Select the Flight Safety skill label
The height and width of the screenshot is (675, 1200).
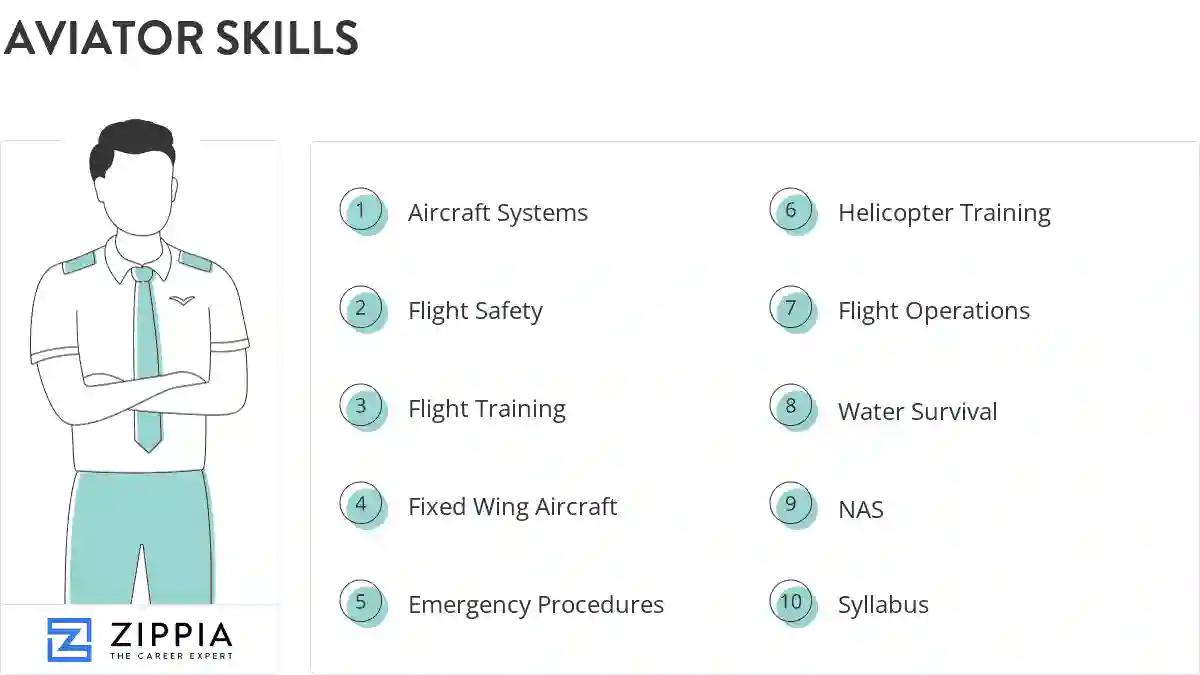click(475, 311)
